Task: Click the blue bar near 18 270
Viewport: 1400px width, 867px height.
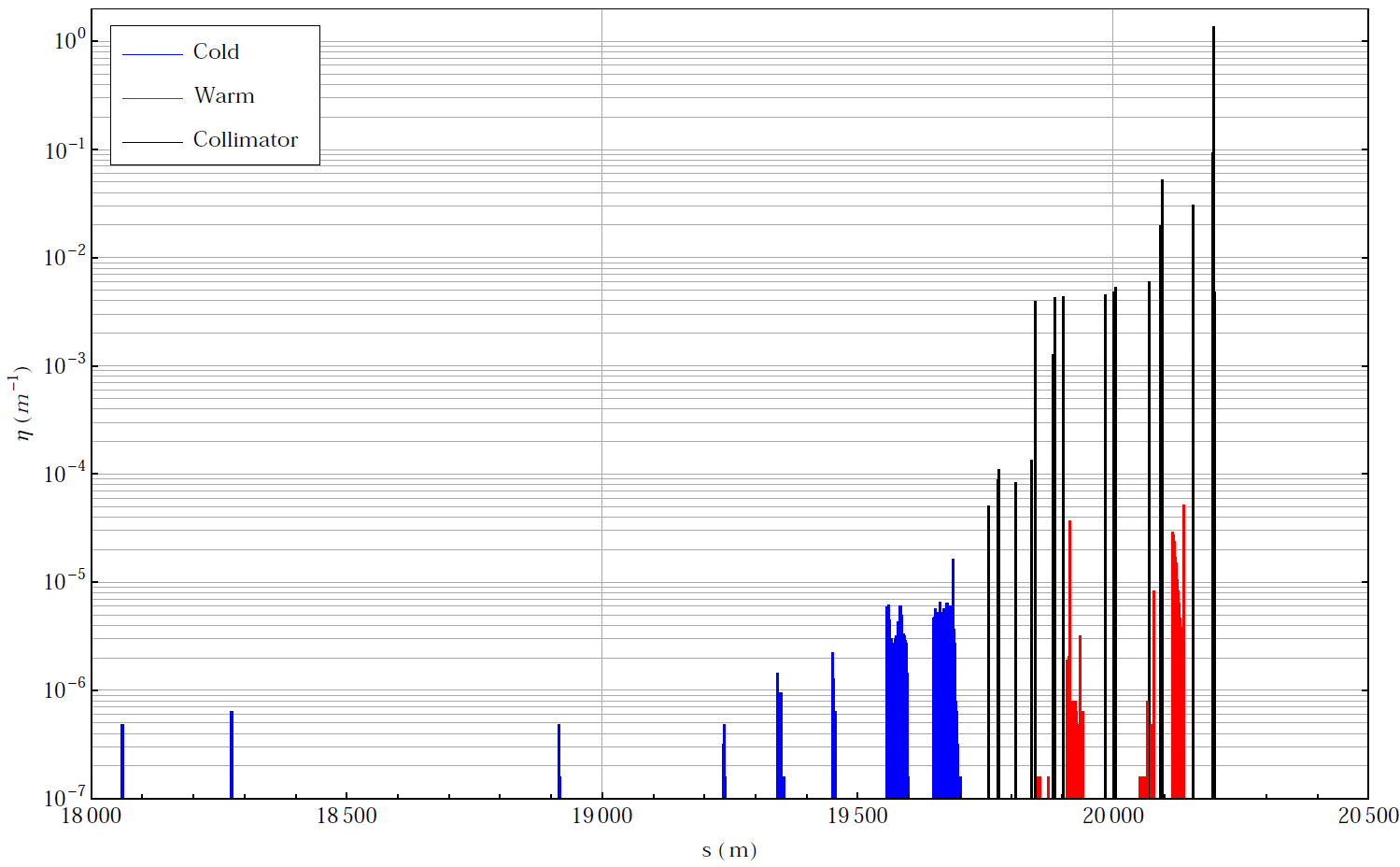Action: point(232,755)
